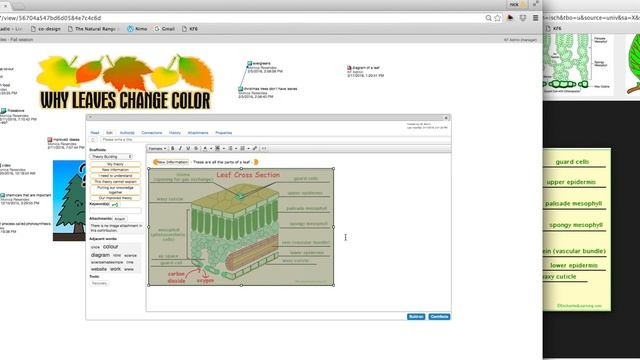Insert 'Putting our knowledge together' scaffold

point(116,190)
